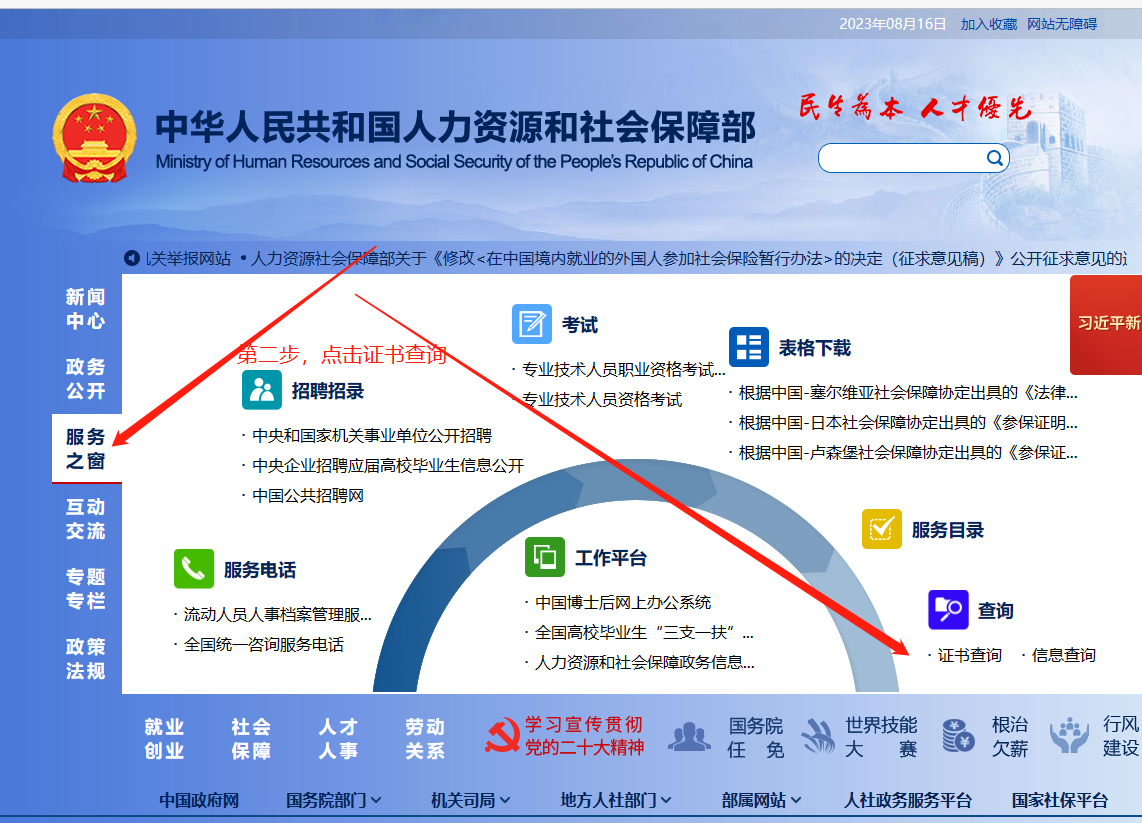Open the 专题专栏 sidebar tab
The height and width of the screenshot is (823, 1142).
coord(86,588)
